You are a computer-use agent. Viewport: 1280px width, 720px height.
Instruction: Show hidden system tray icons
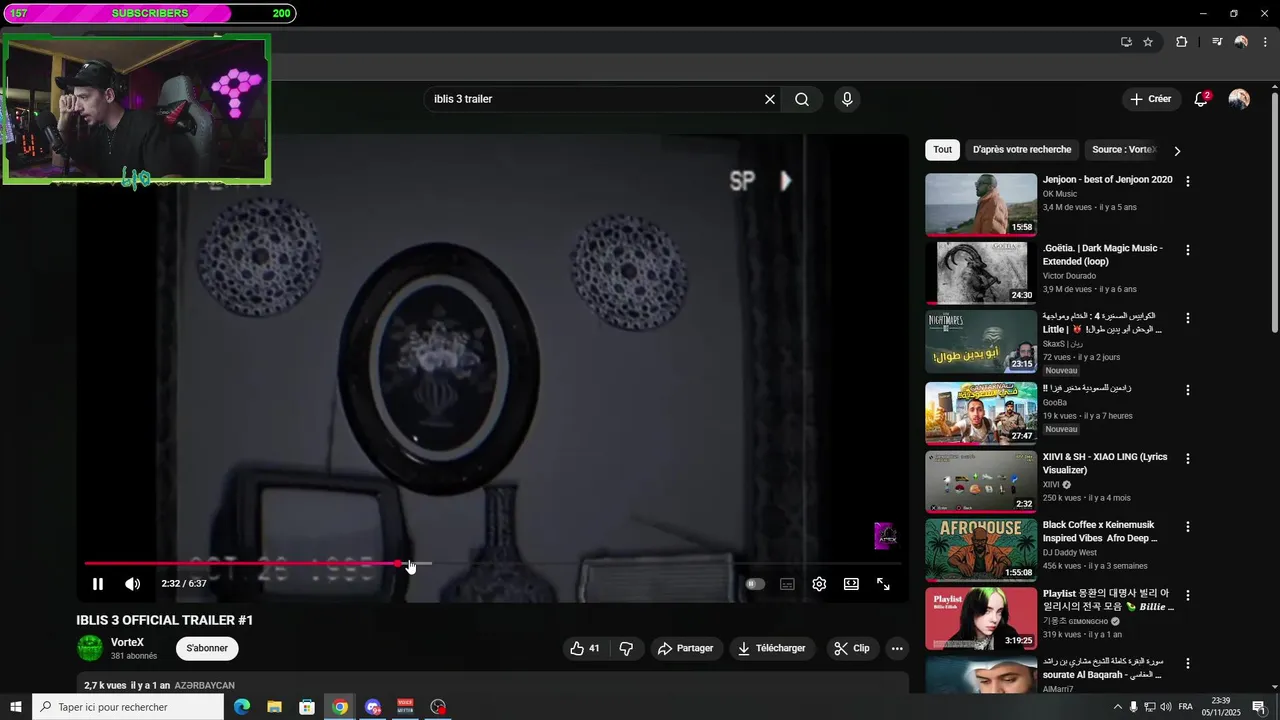1117,707
